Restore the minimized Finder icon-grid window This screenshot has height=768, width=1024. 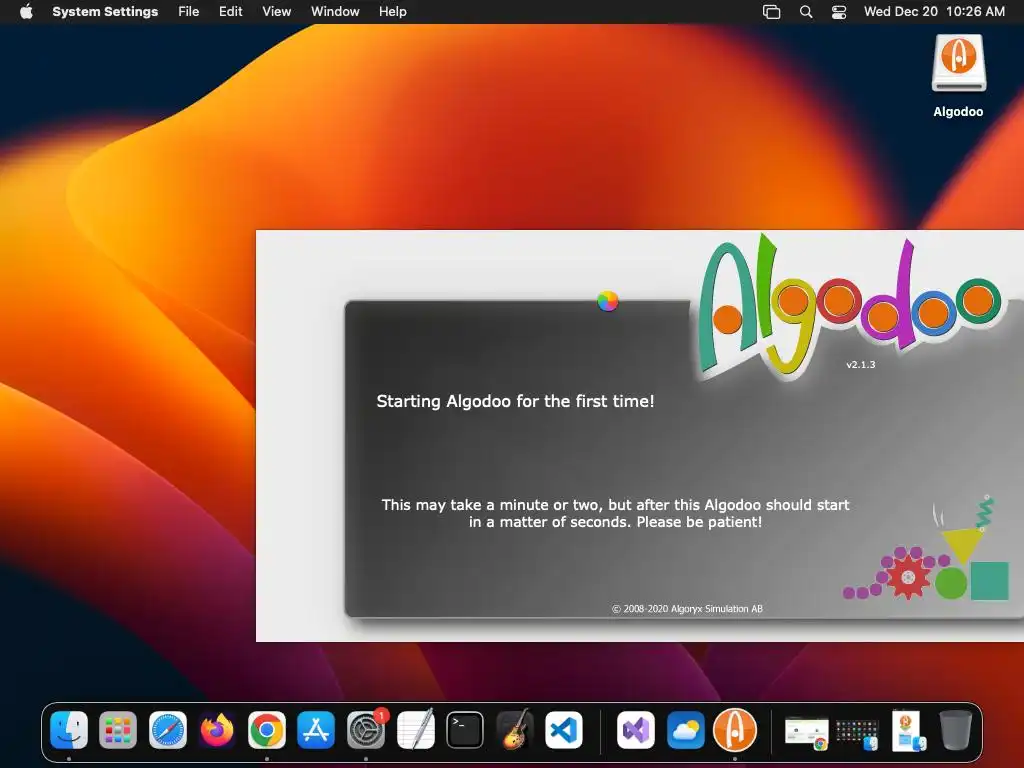(857, 733)
